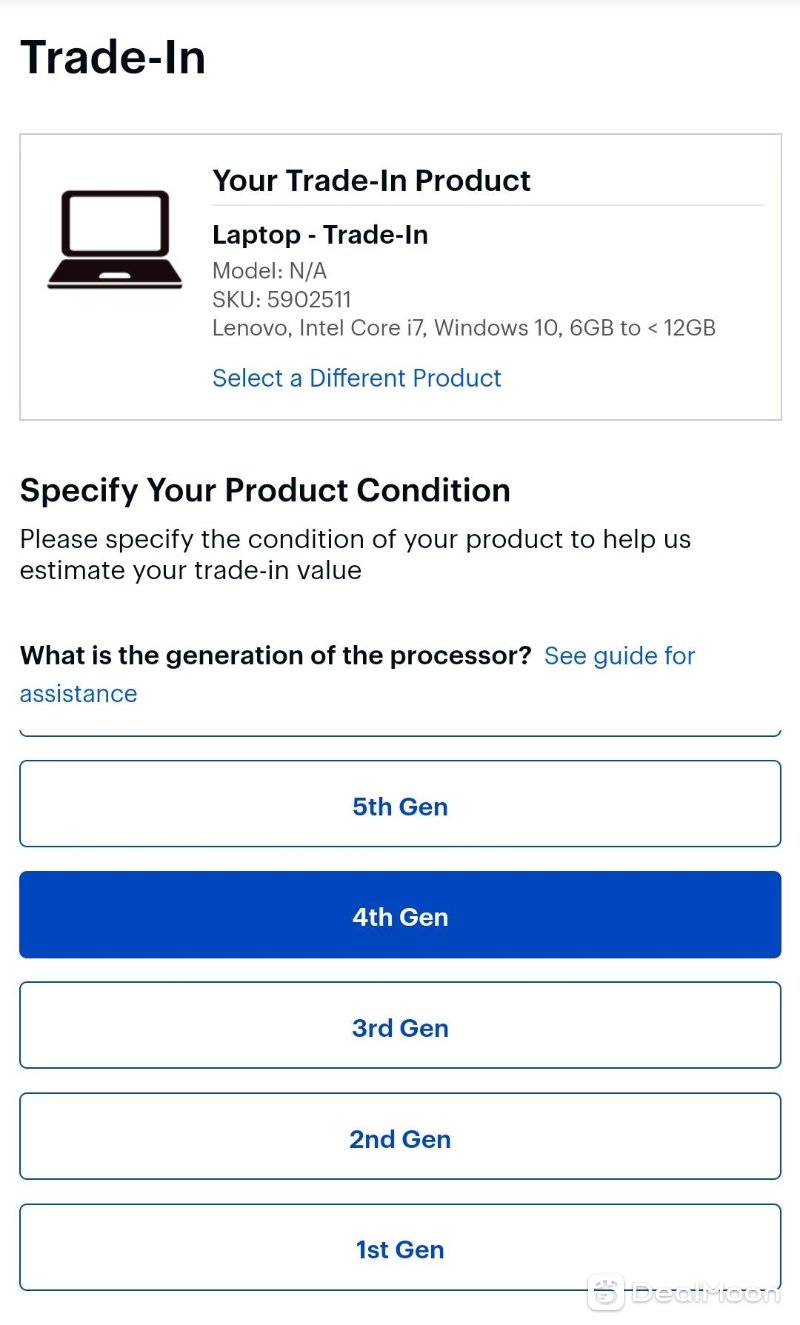Viewport: 800px width, 1325px height.
Task: Click the Specify Your Product Condition heading
Action: 265,491
